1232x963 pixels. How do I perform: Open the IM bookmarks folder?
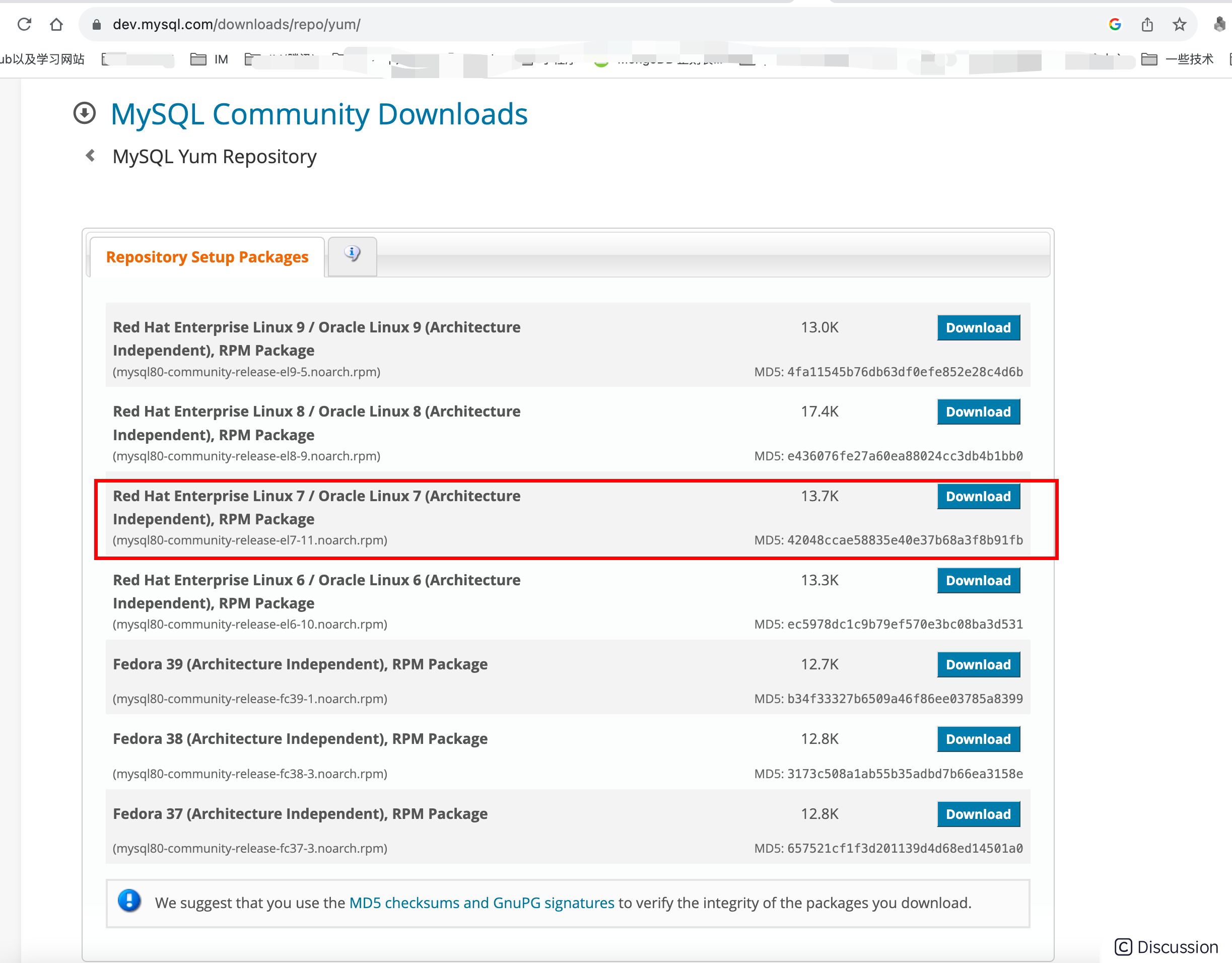(x=210, y=59)
